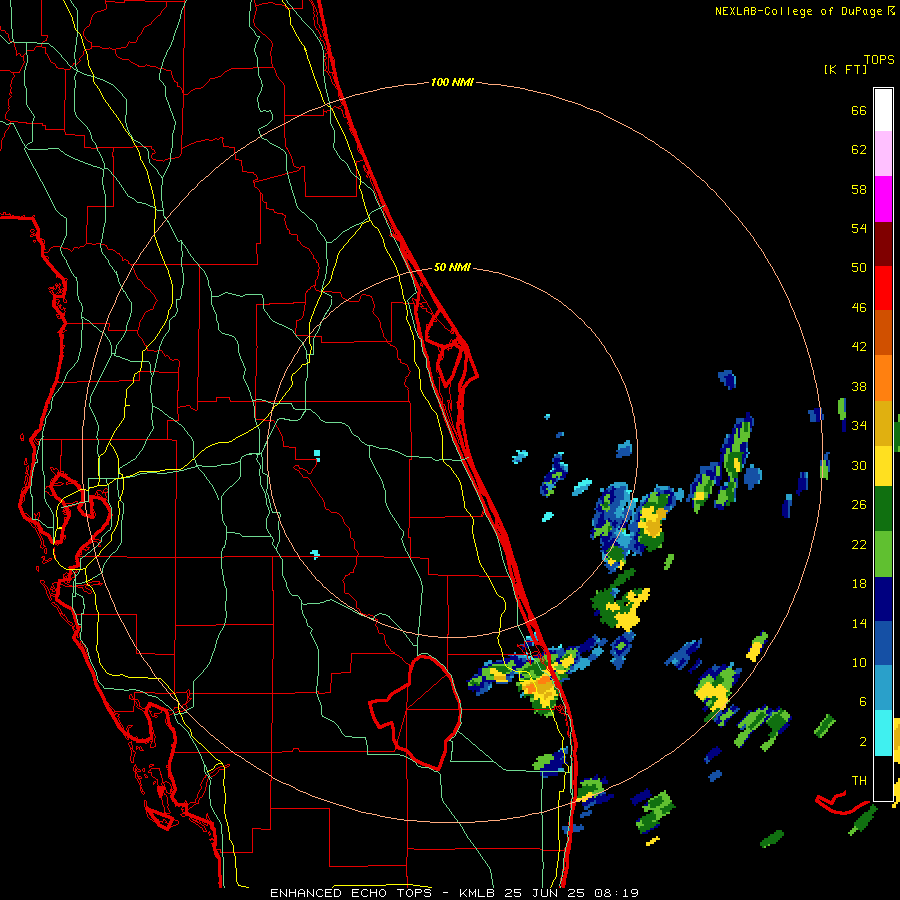Click the 18 value on the scale
The width and height of the screenshot is (900, 900).
pyautogui.click(x=859, y=584)
